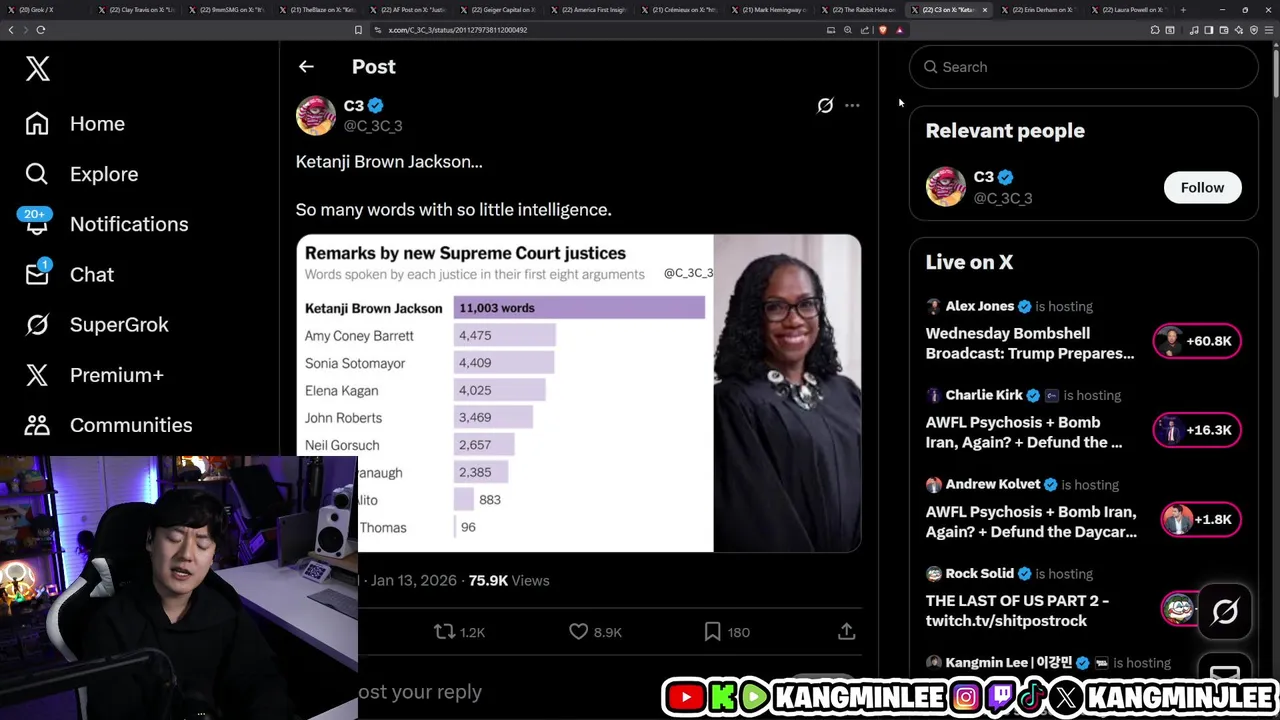Image resolution: width=1280 pixels, height=720 pixels.
Task: Click Kangmin Lee hosting entry
Action: (1048, 662)
